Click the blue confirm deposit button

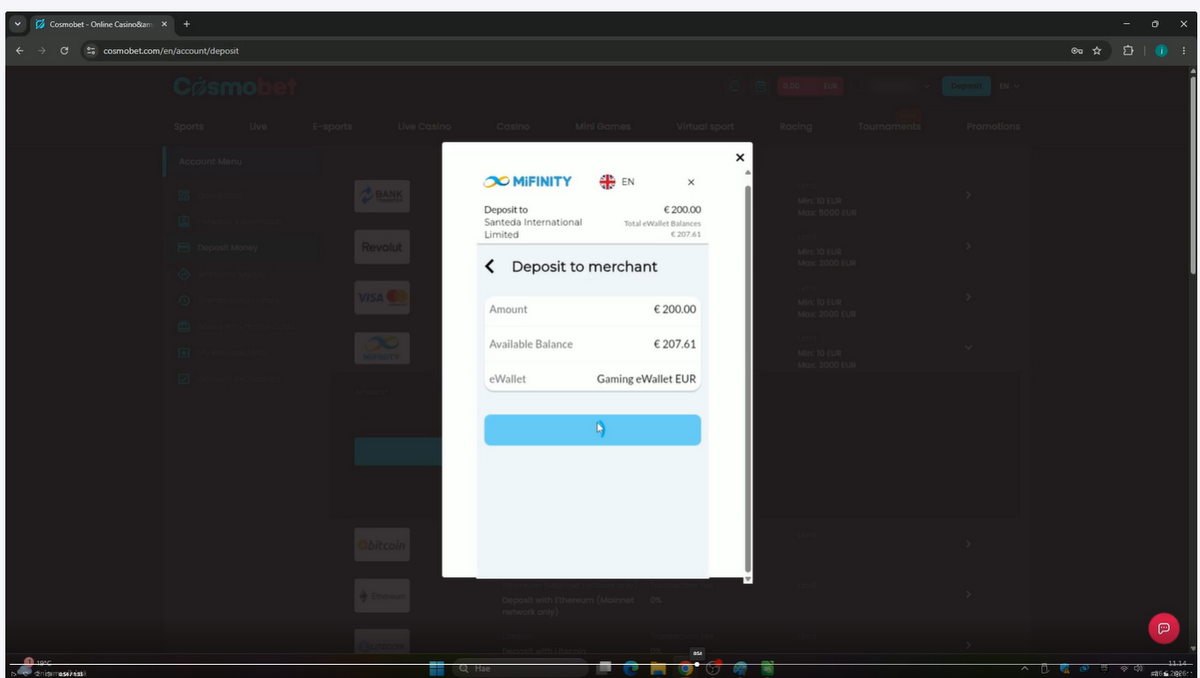(x=592, y=429)
